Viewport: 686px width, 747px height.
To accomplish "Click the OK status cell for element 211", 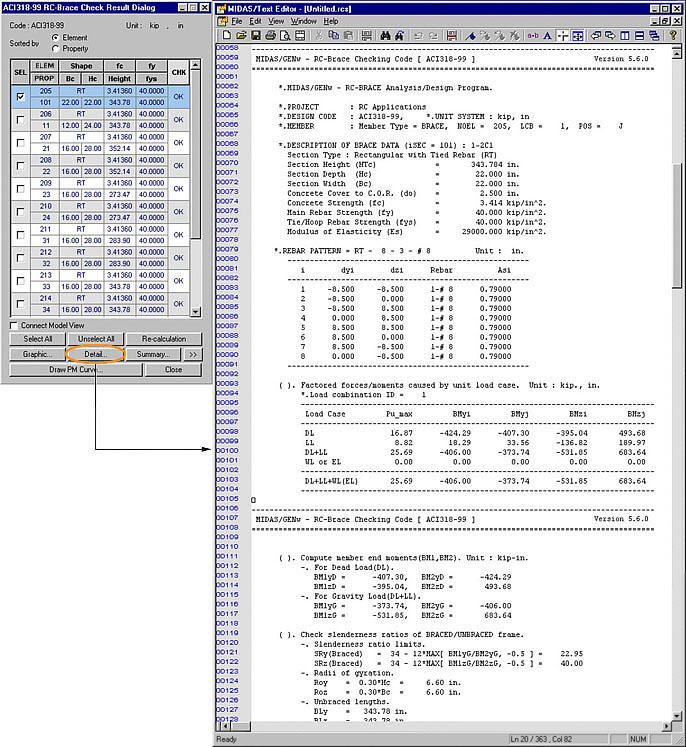I will pos(179,234).
